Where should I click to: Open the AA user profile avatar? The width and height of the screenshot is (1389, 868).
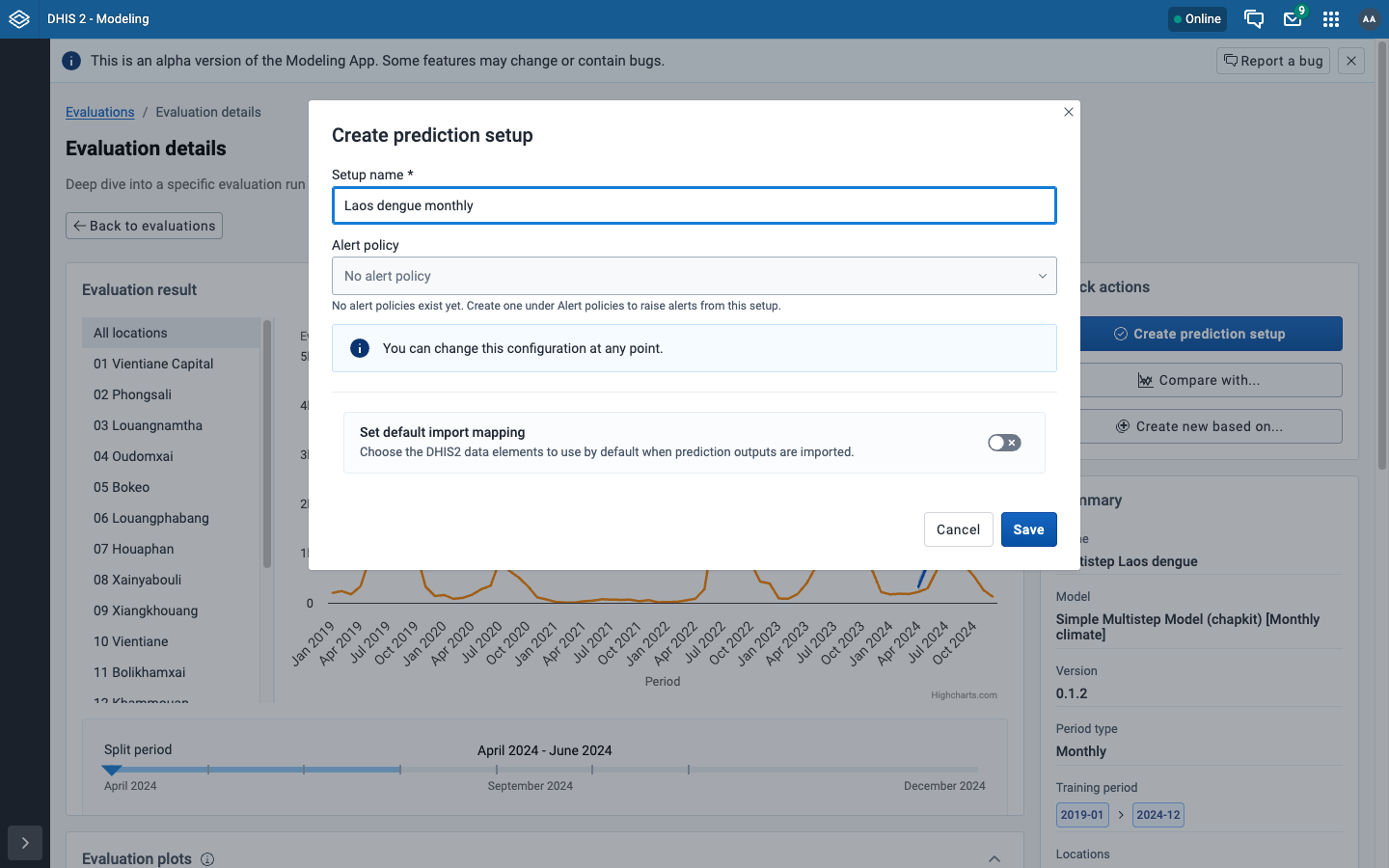[x=1369, y=19]
